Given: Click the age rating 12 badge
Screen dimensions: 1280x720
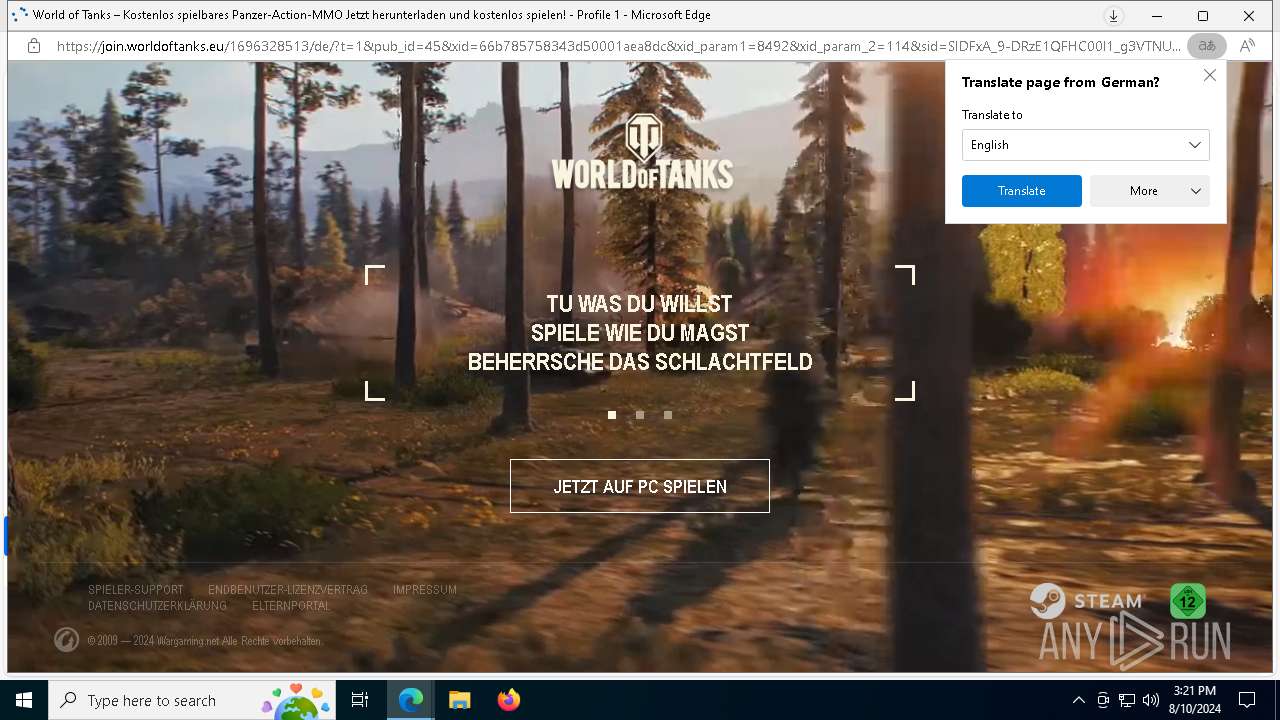Looking at the screenshot, I should [x=1188, y=601].
